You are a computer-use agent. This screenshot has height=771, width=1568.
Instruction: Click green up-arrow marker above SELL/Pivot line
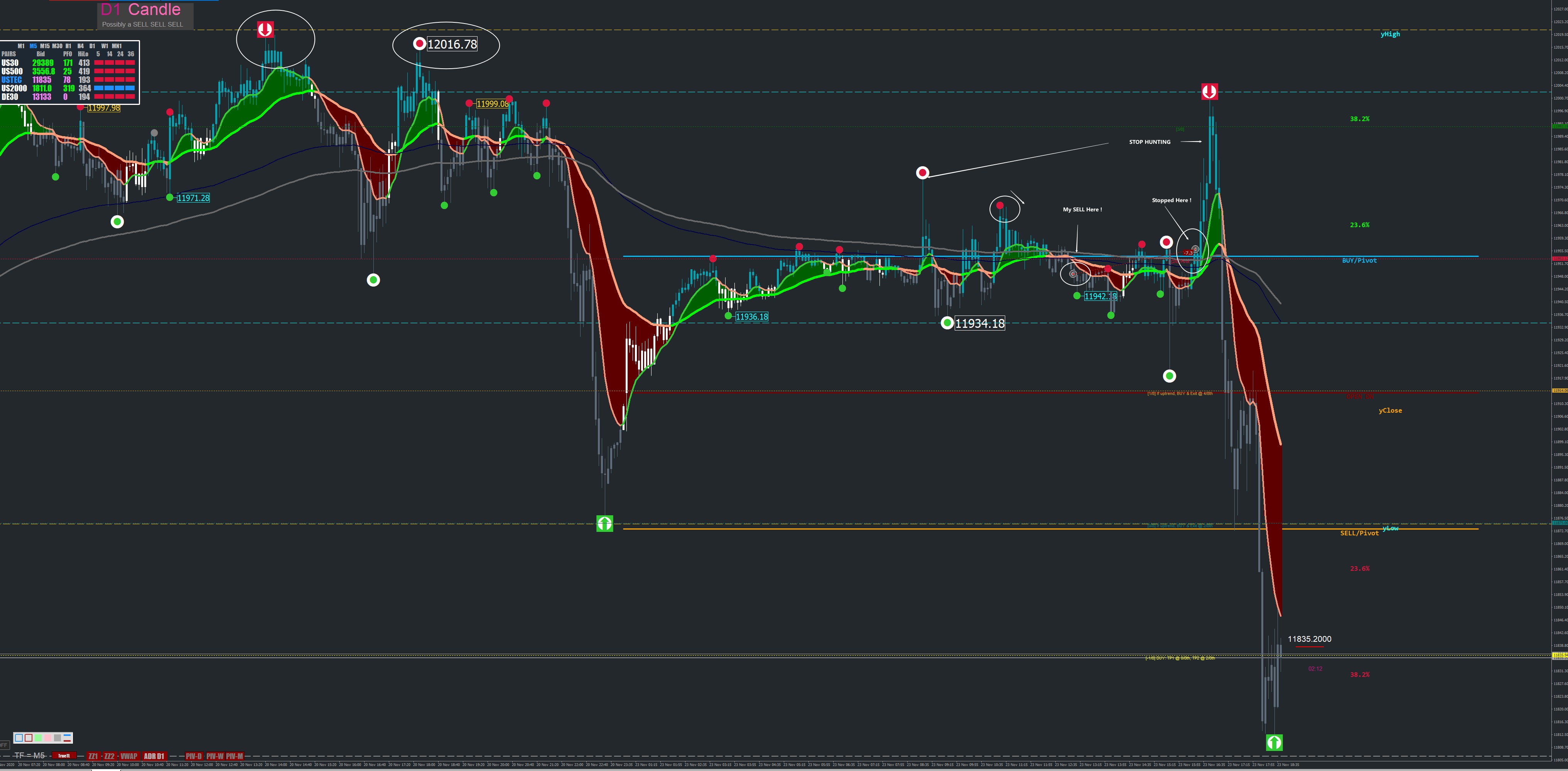[x=604, y=523]
